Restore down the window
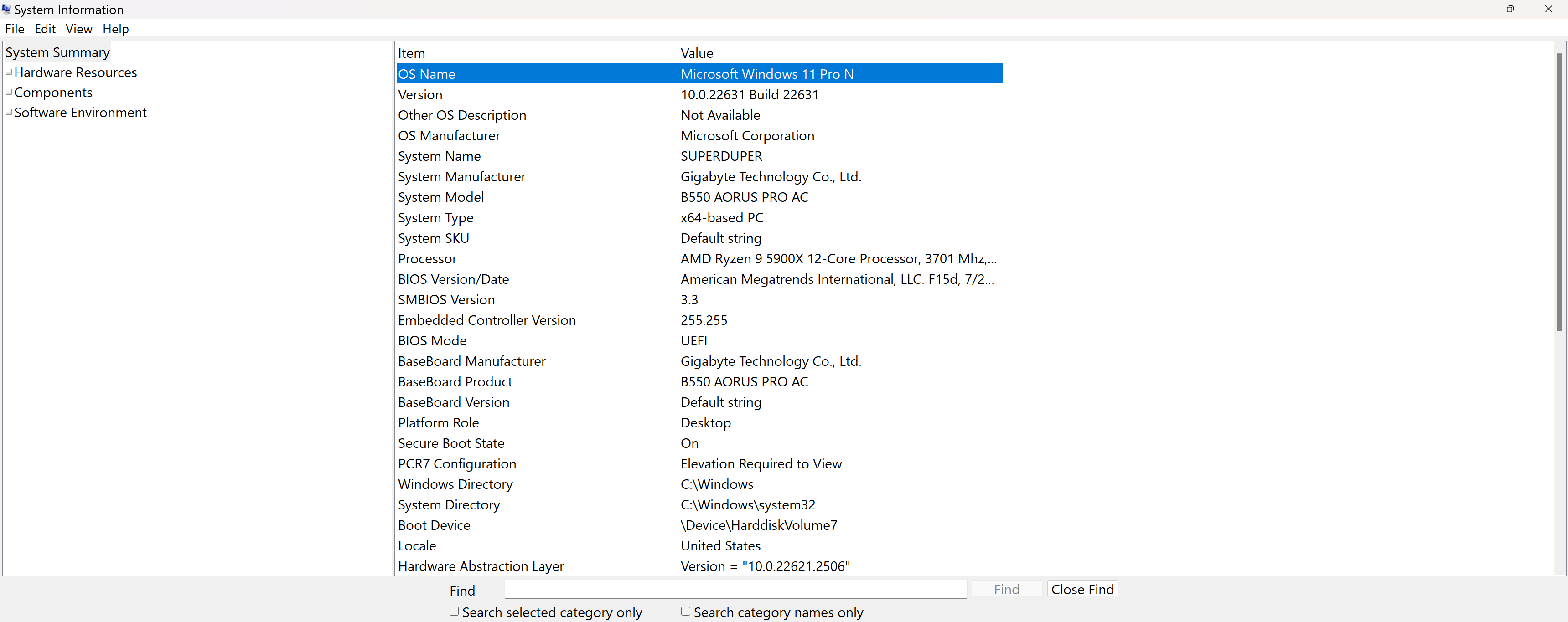 pos(1510,9)
